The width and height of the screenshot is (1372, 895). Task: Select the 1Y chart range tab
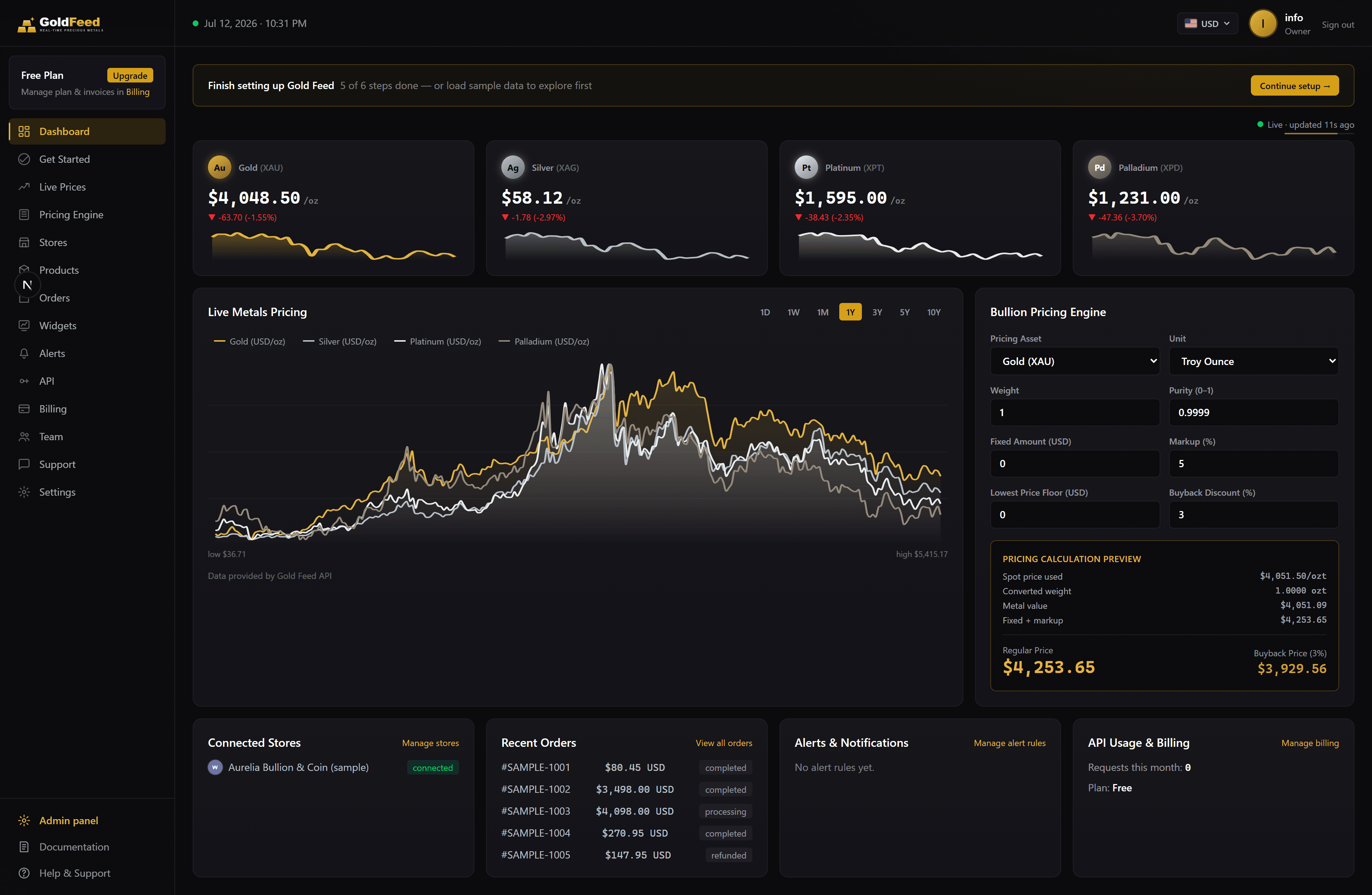coord(850,312)
